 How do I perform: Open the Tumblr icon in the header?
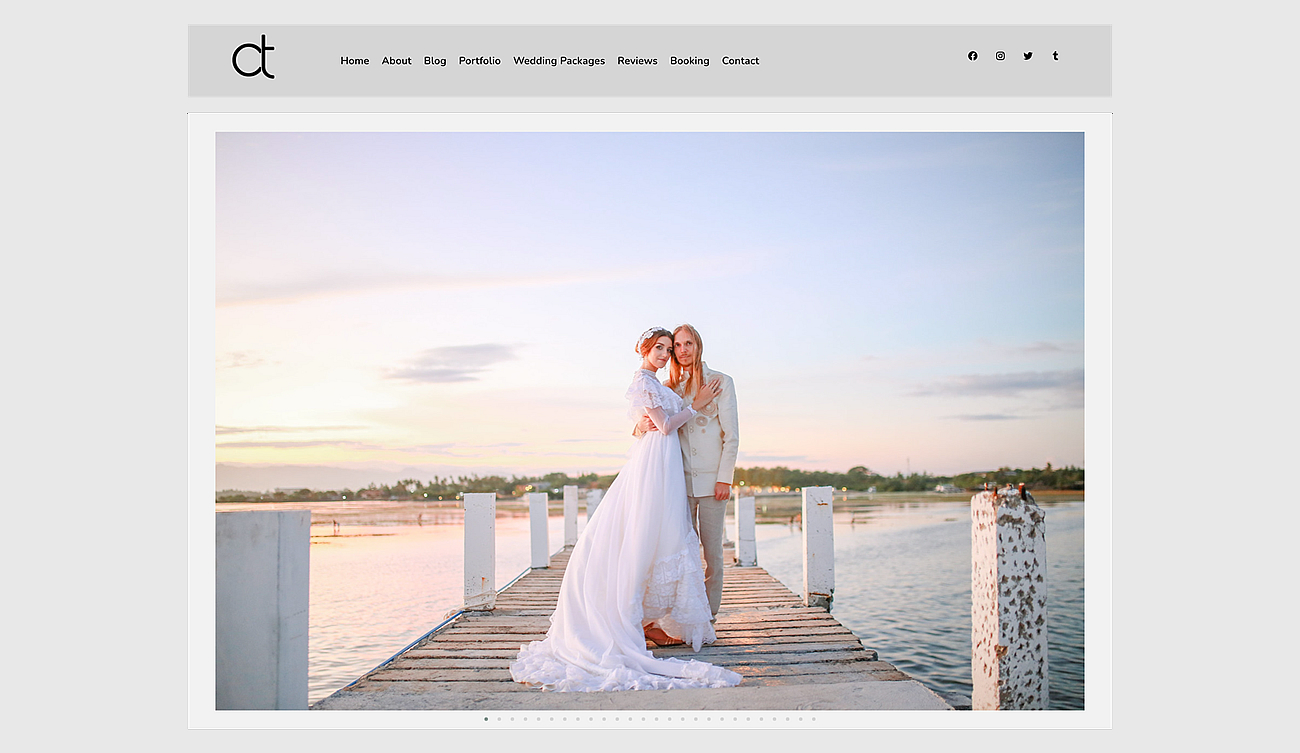point(1055,56)
